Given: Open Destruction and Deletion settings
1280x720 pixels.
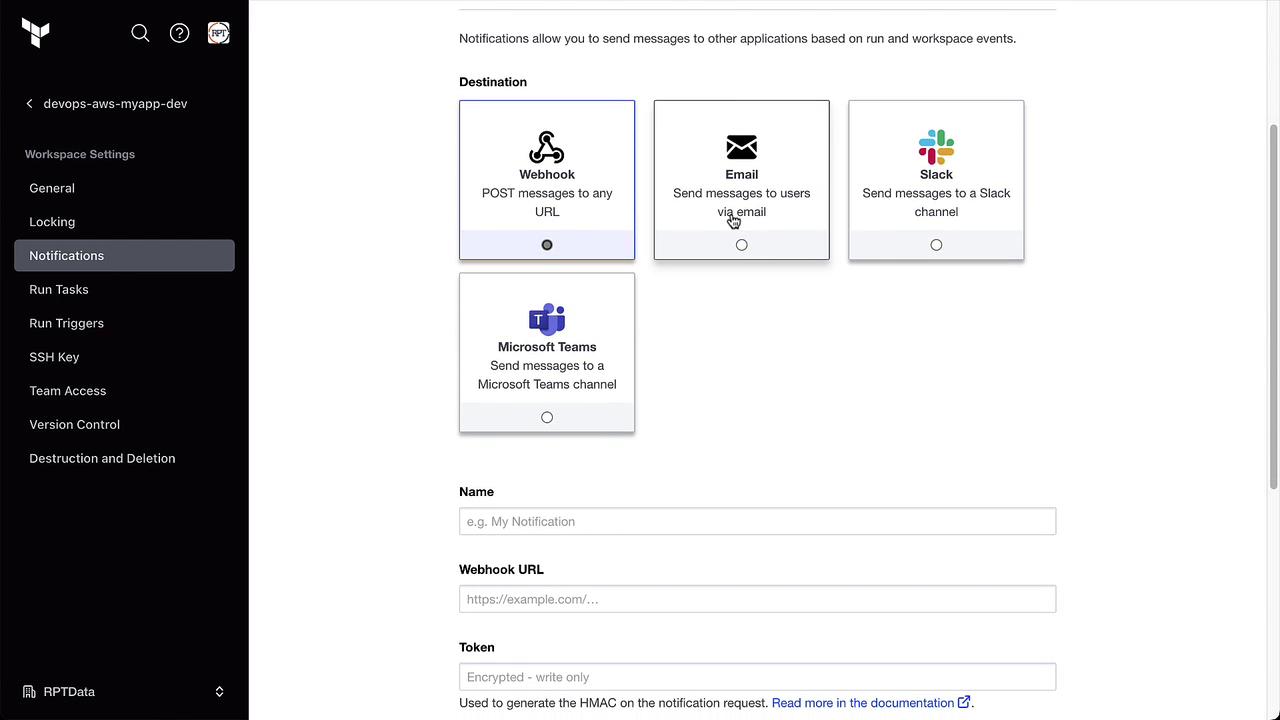Looking at the screenshot, I should [102, 458].
